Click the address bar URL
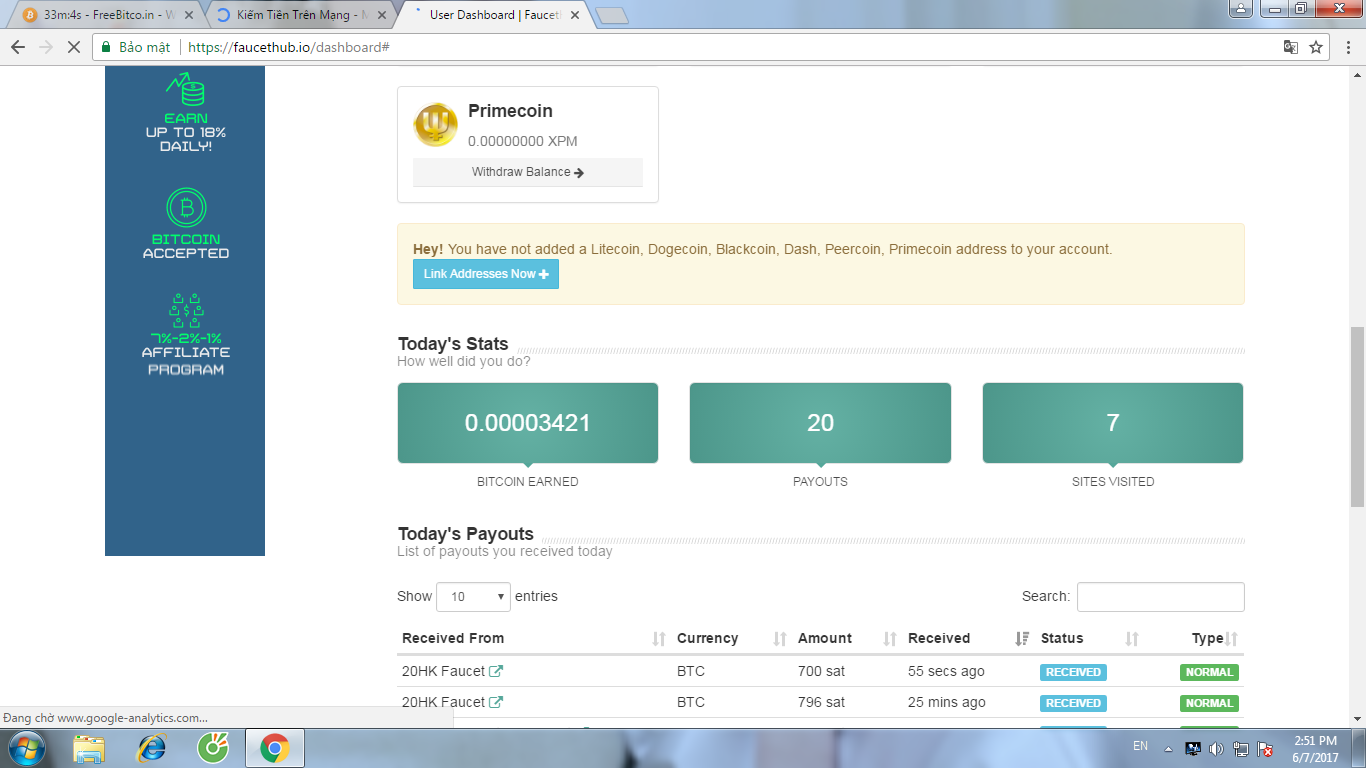The width and height of the screenshot is (1366, 768). click(288, 47)
